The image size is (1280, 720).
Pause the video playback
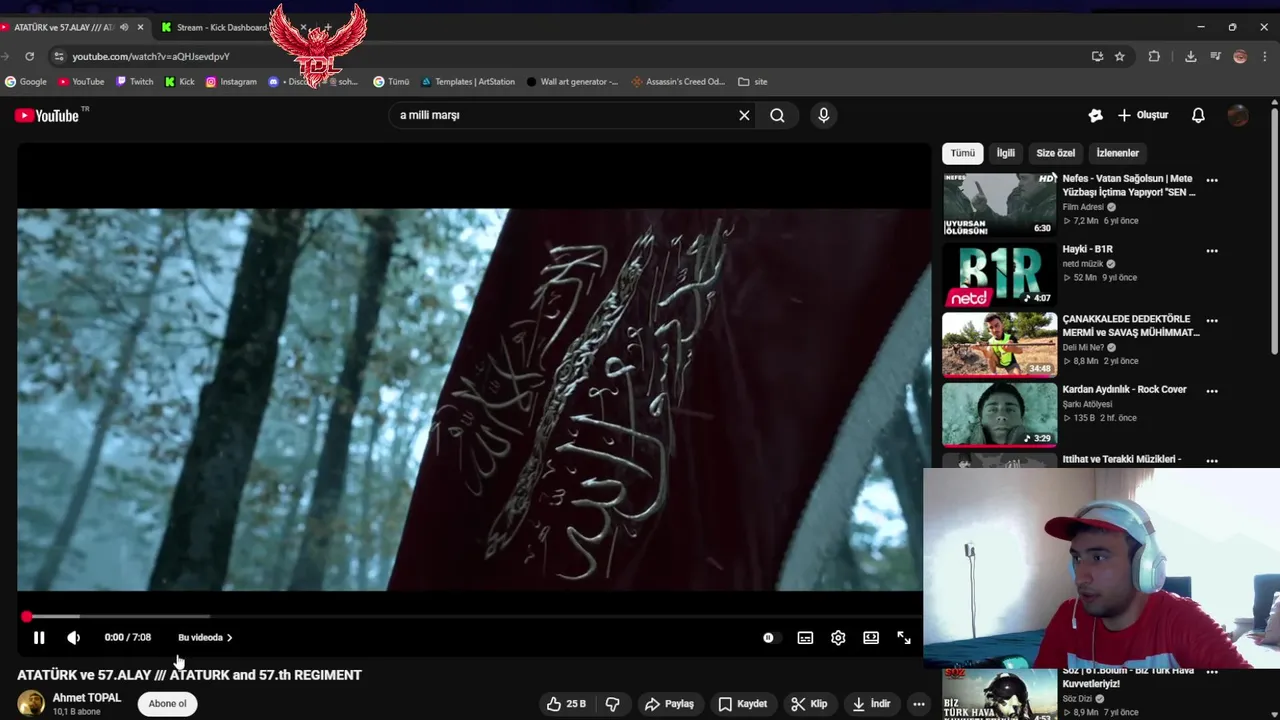[39, 637]
